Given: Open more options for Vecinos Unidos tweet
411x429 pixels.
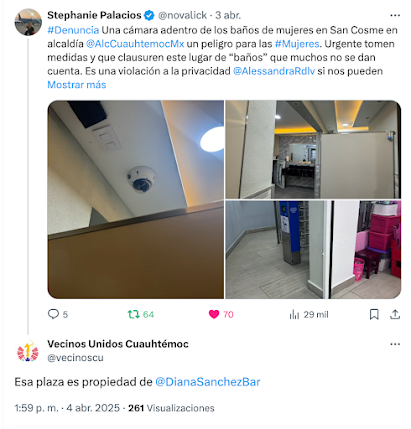Looking at the screenshot, I should click(395, 344).
